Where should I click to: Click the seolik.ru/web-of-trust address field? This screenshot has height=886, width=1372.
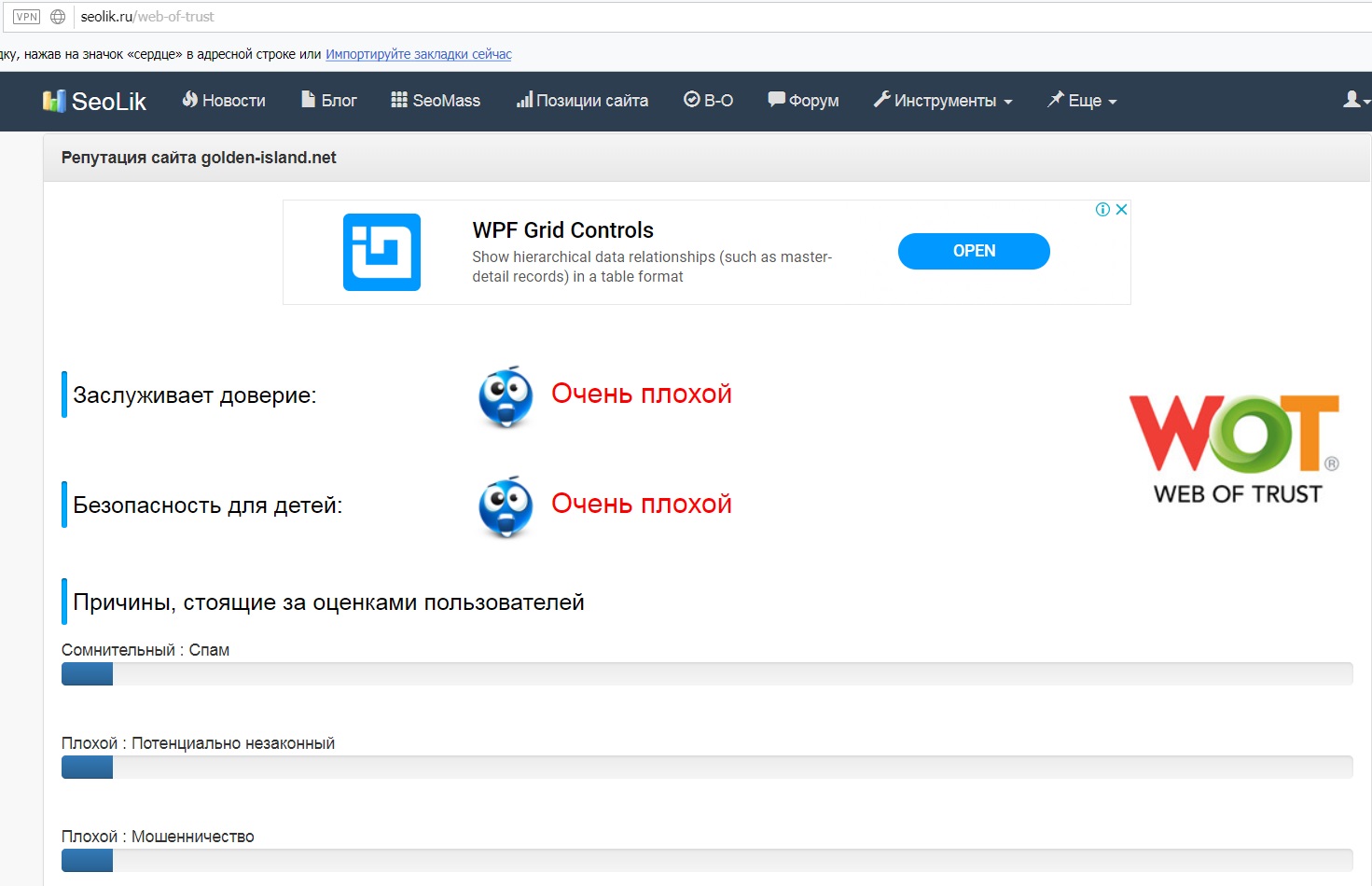pos(723,17)
